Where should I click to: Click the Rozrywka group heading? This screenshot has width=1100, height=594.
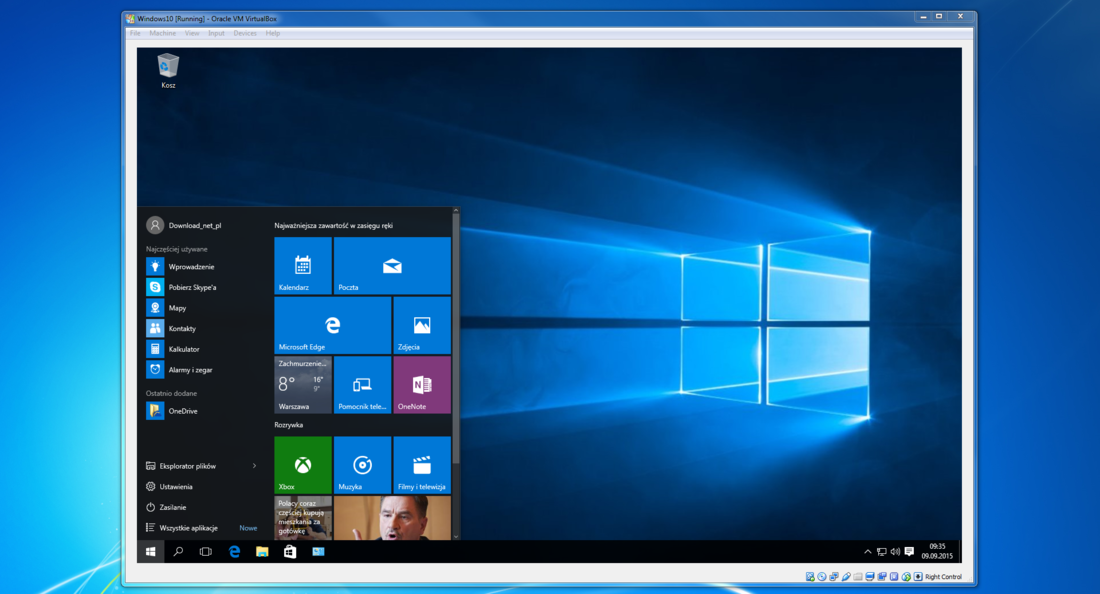pos(288,425)
